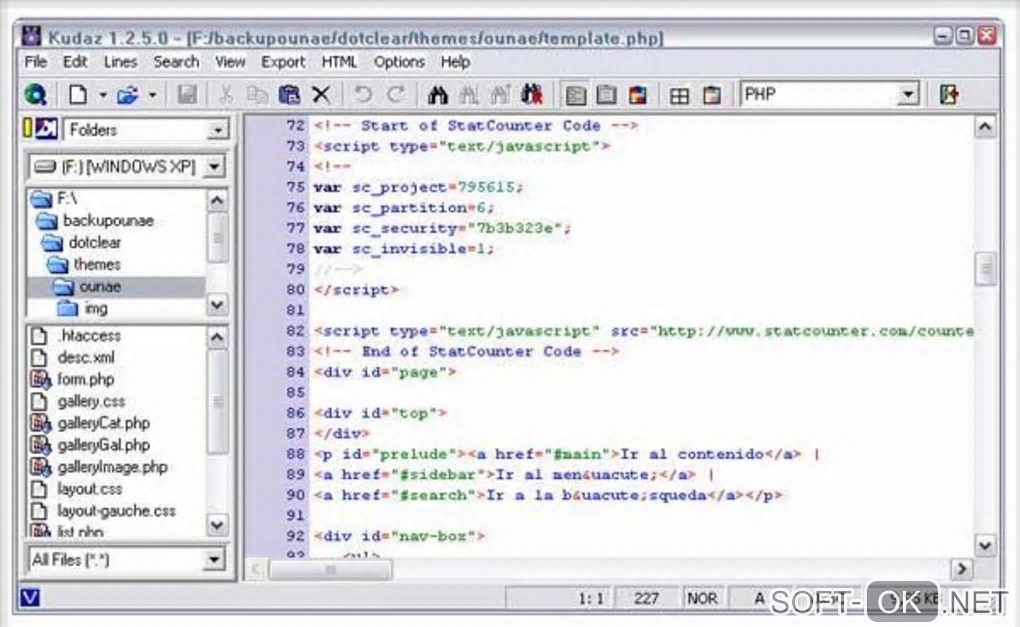Open the drive selector showing F: WINDOWS XP
Screen dimensions: 1020x627
pos(213,167)
